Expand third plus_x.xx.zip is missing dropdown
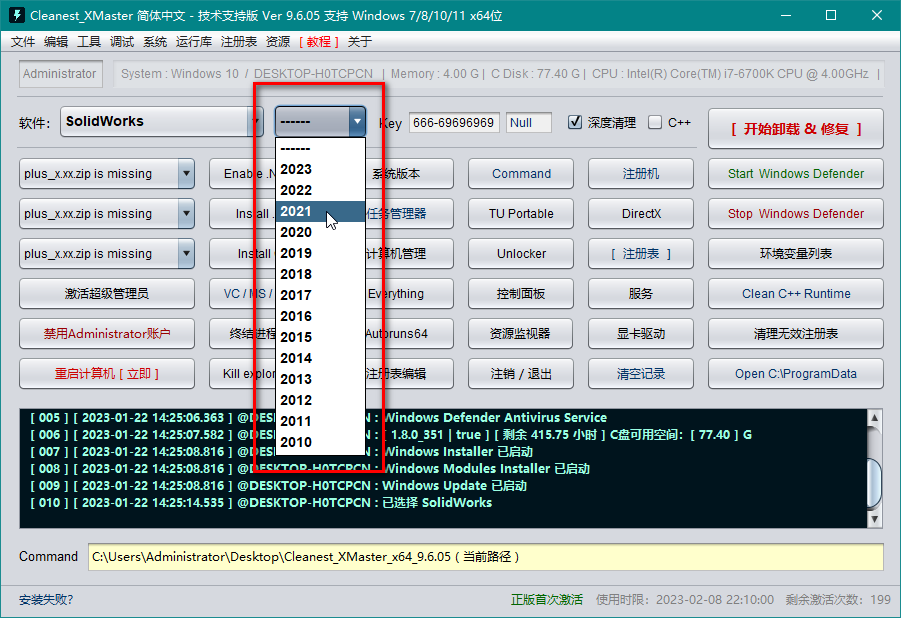Screen dimensions: 901x618 point(186,254)
